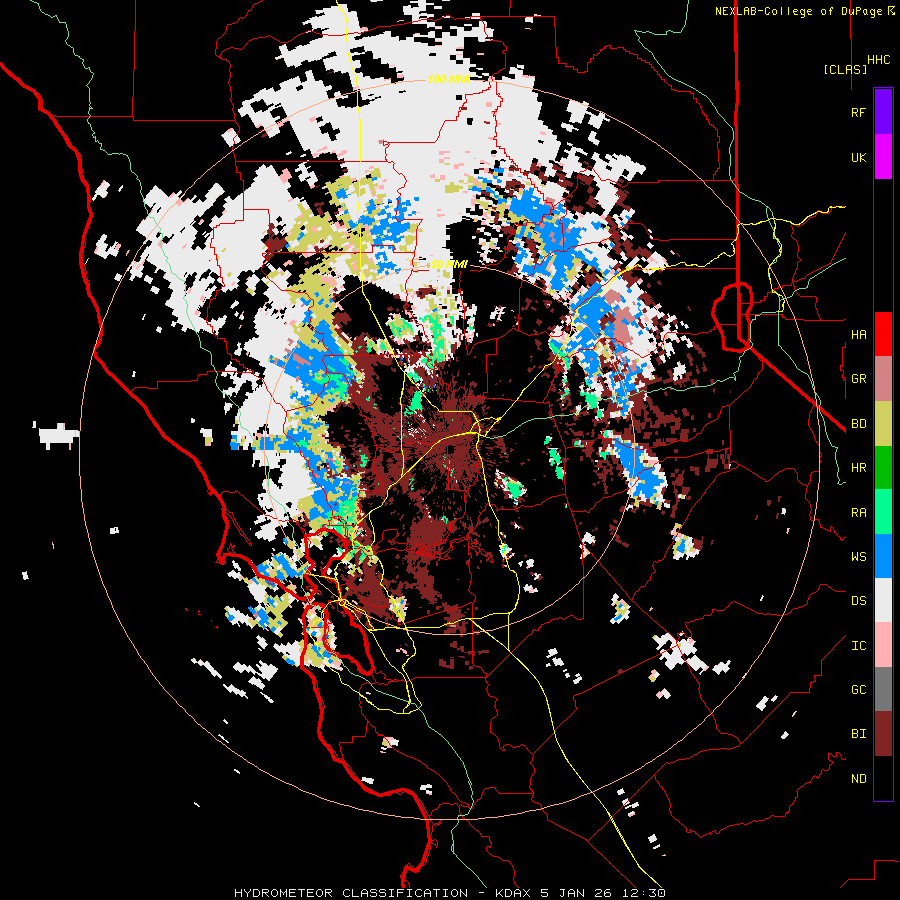Click the gray GC legend swatch
The image size is (900, 900).
point(883,689)
